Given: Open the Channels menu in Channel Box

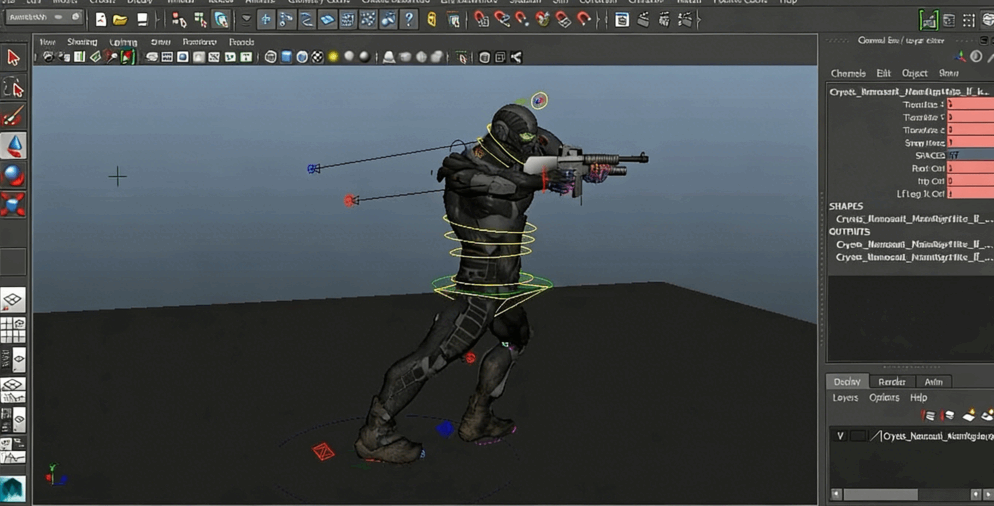Looking at the screenshot, I should pos(848,73).
